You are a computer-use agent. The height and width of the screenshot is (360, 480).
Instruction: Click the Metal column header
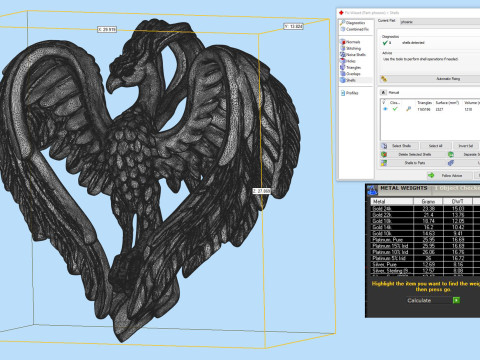(392, 201)
